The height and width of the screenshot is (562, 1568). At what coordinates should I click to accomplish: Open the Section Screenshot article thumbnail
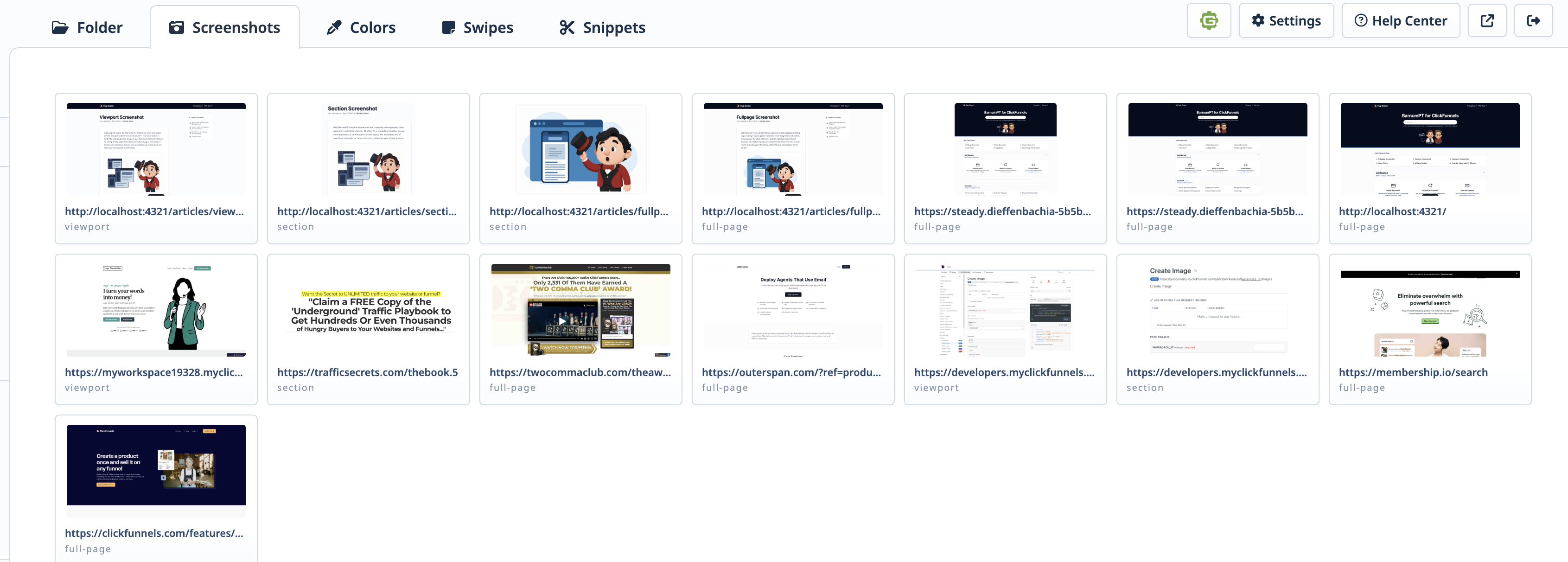coord(368,148)
